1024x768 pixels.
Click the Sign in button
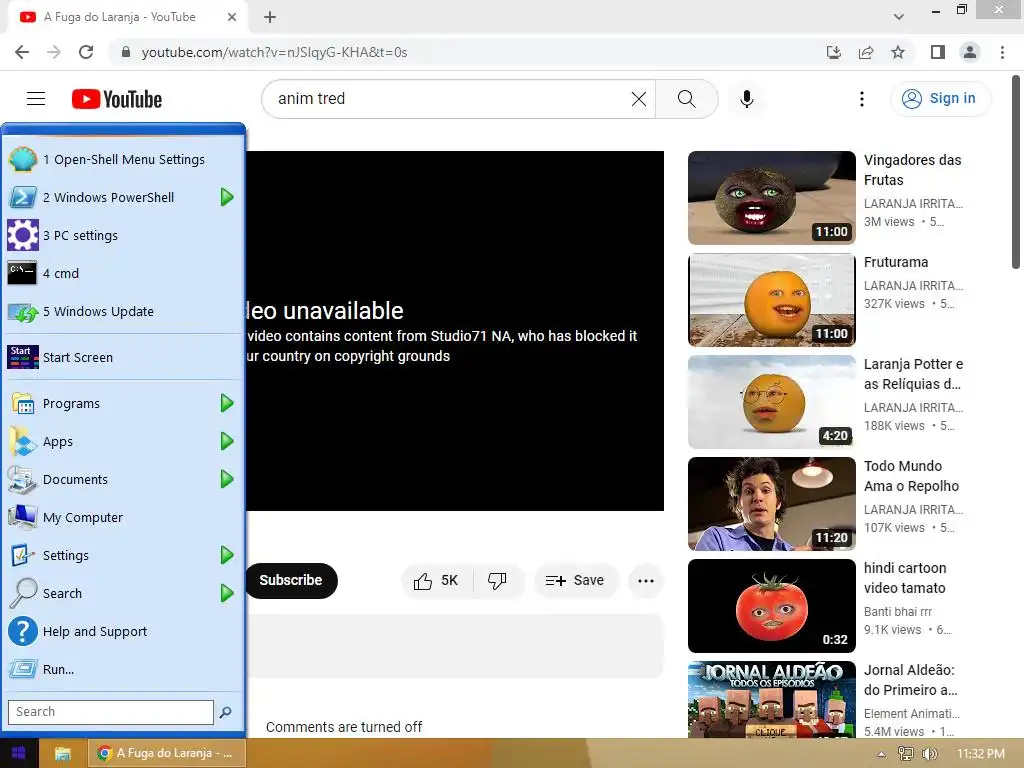(x=940, y=99)
